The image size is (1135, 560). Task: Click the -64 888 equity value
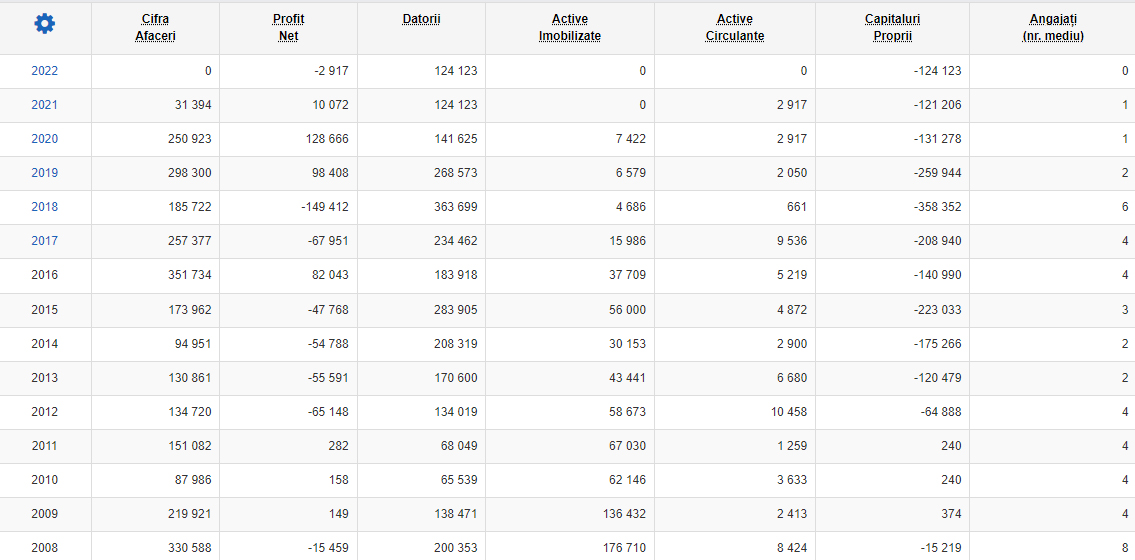click(x=940, y=412)
